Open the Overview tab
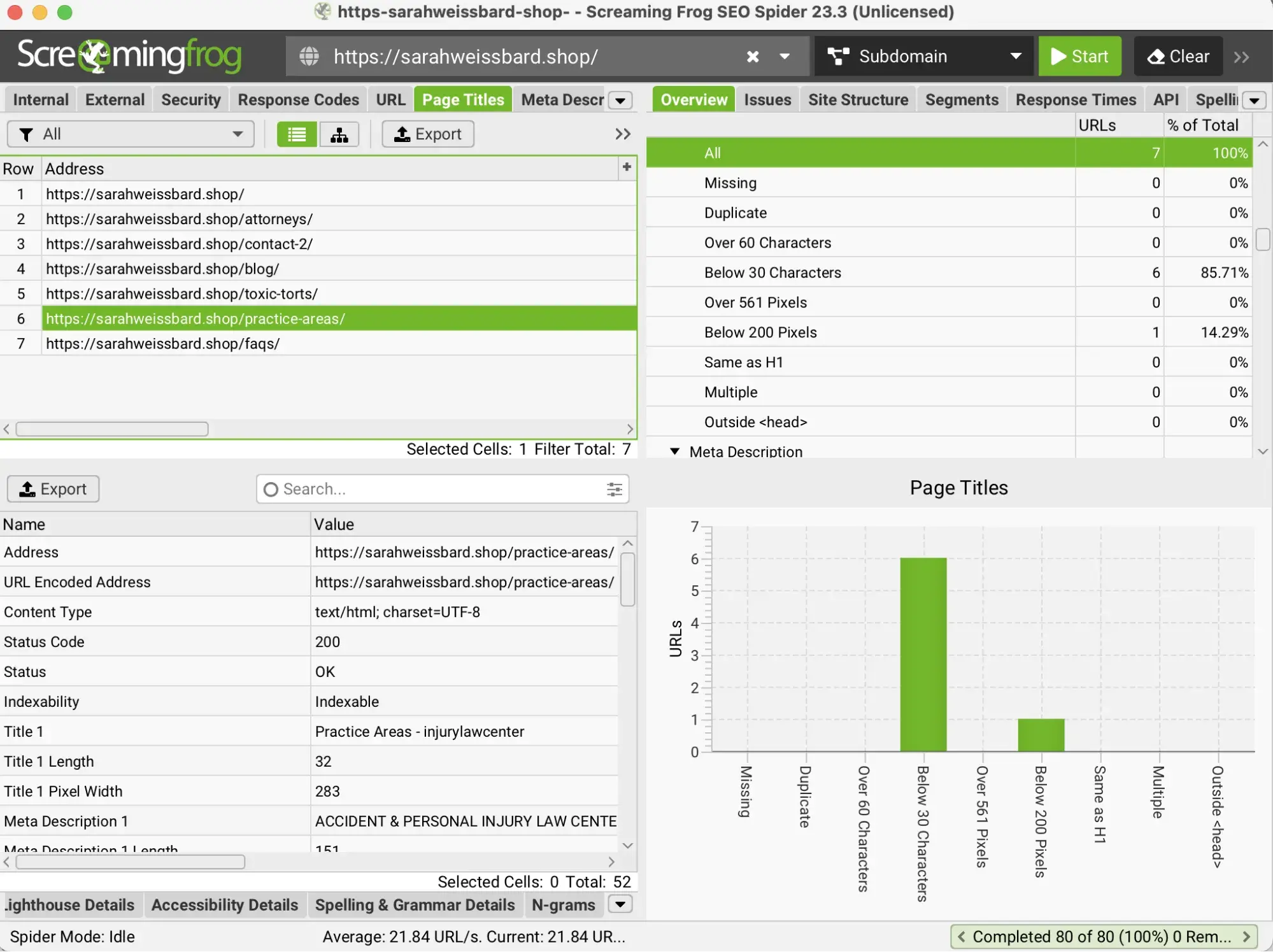 coord(693,100)
